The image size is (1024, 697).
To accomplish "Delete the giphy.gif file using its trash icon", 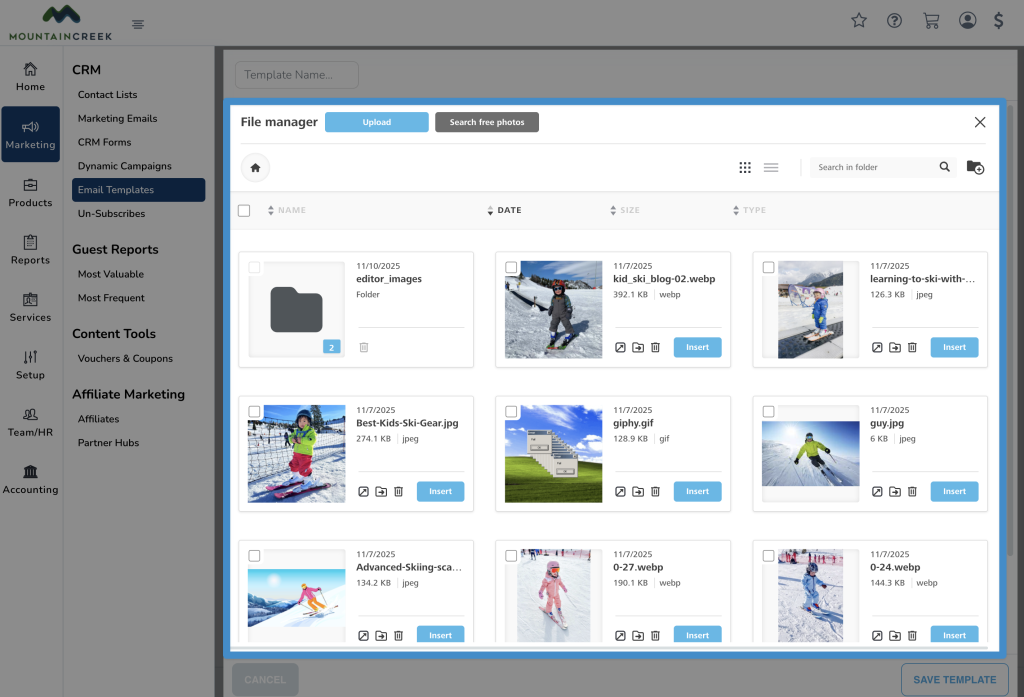I will [x=656, y=491].
